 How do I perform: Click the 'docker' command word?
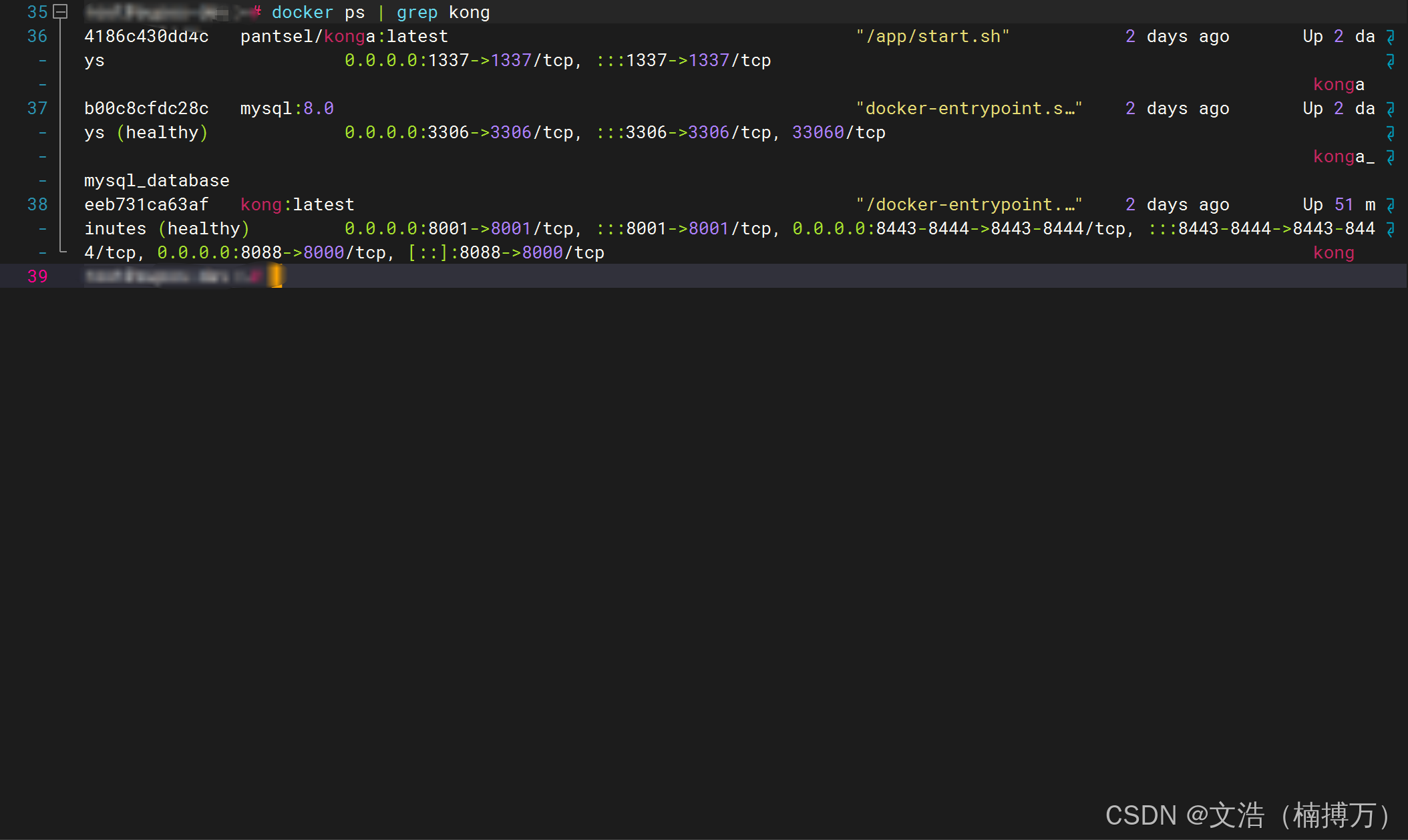[x=302, y=13]
